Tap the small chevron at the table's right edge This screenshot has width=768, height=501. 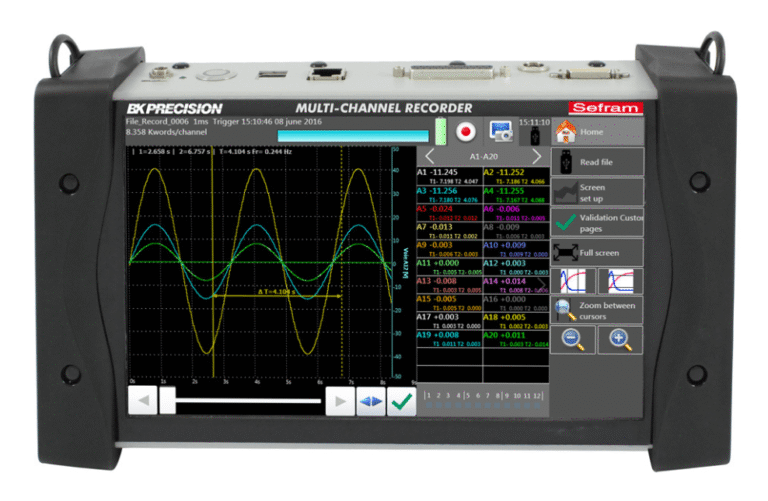click(x=542, y=284)
